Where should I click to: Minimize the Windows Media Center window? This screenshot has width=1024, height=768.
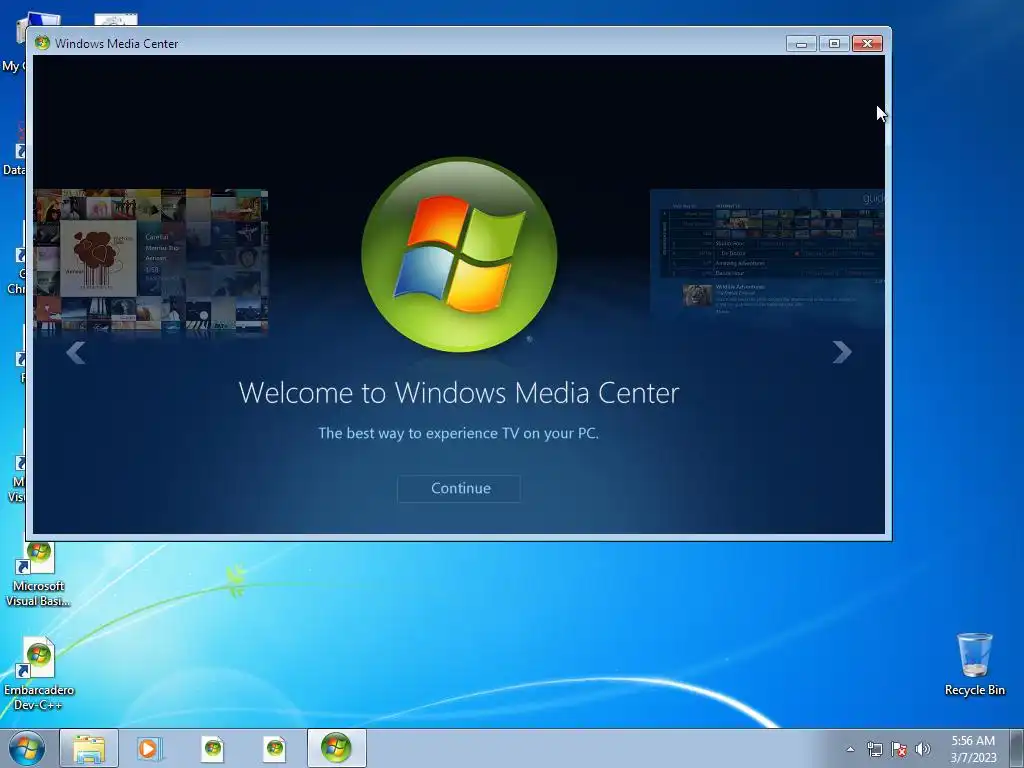click(801, 44)
